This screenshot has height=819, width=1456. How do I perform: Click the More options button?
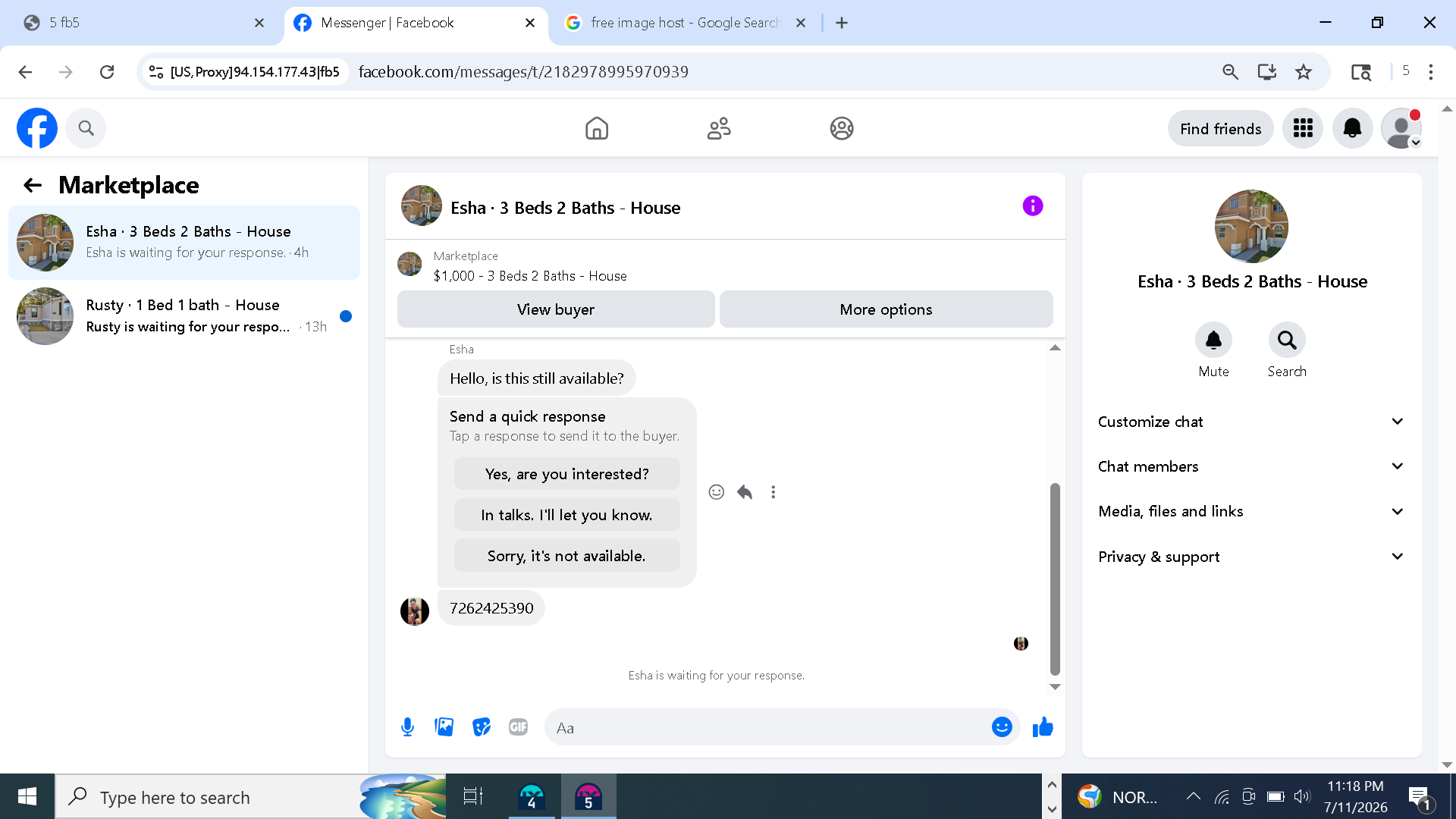886,309
